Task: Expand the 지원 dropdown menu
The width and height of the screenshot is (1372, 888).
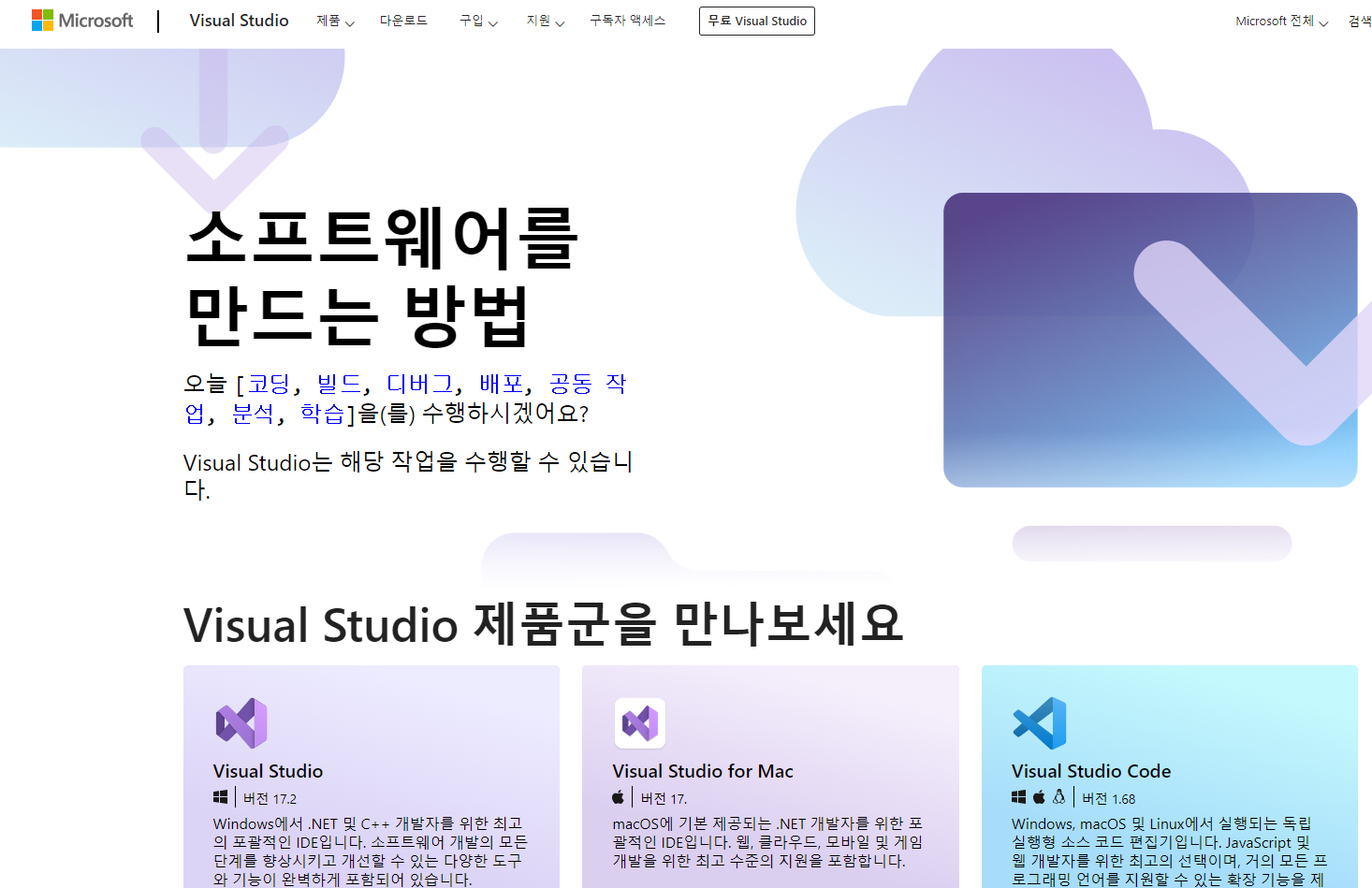Action: pyautogui.click(x=546, y=21)
